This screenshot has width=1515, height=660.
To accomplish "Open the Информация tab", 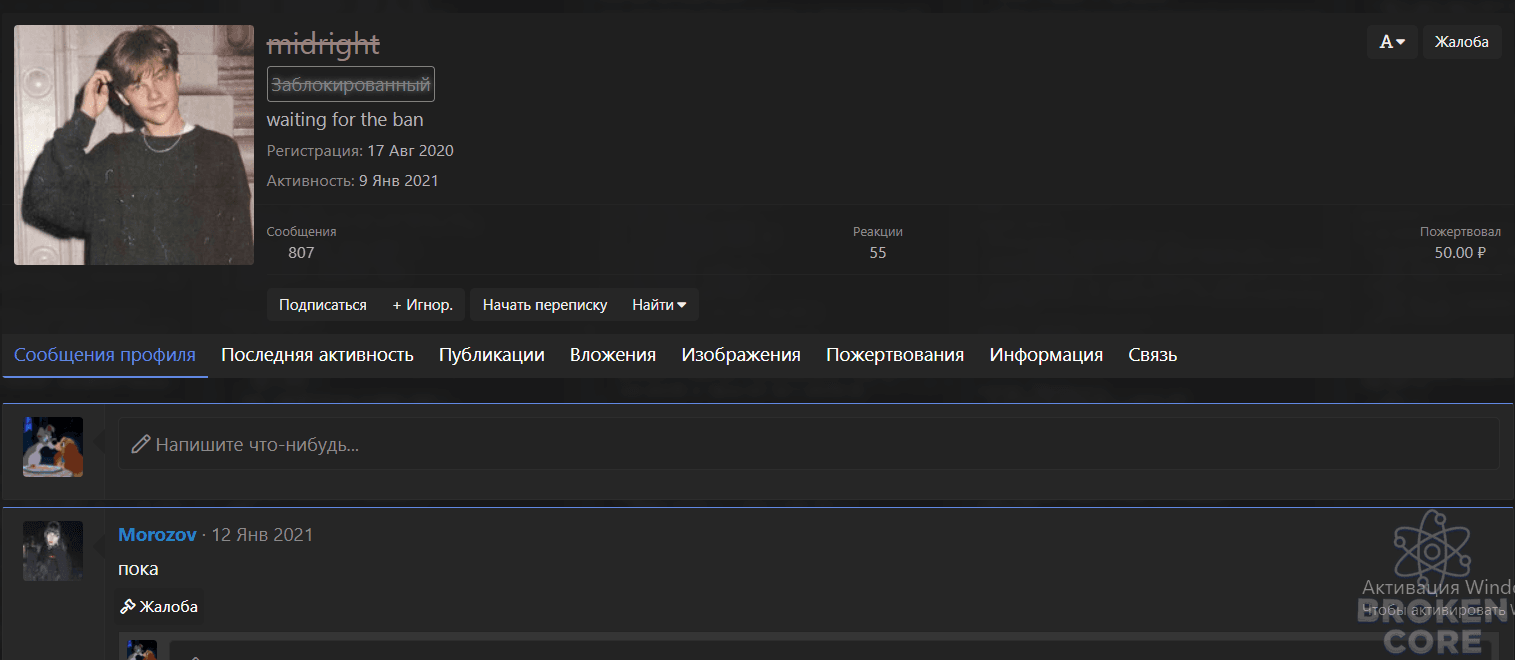I will [1046, 355].
